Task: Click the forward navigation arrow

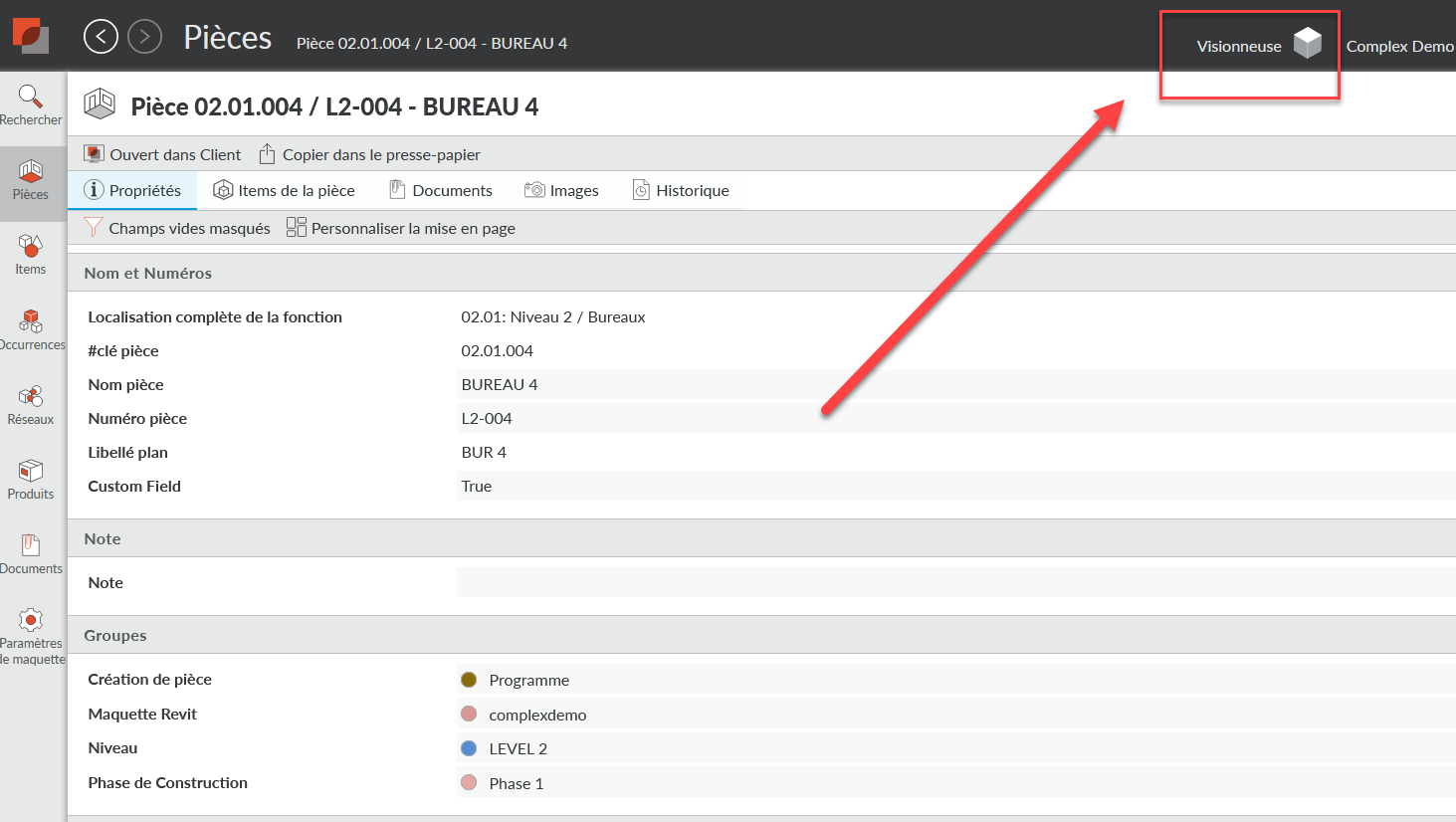Action: click(145, 37)
